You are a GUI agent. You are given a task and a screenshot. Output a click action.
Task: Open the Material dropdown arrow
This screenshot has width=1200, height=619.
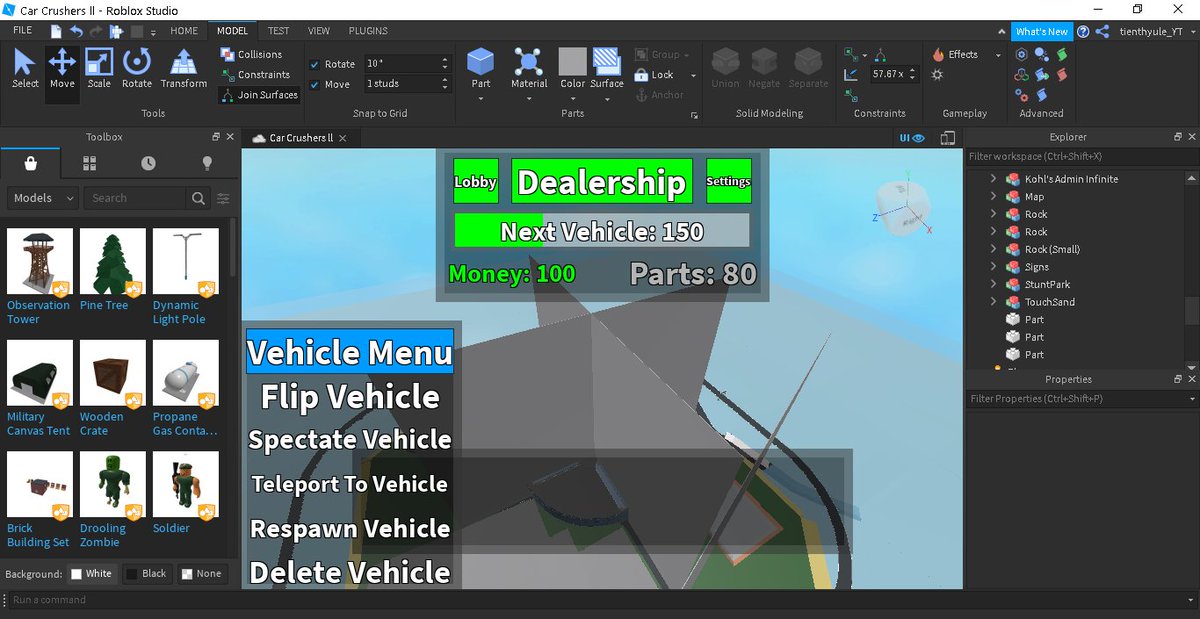click(529, 98)
